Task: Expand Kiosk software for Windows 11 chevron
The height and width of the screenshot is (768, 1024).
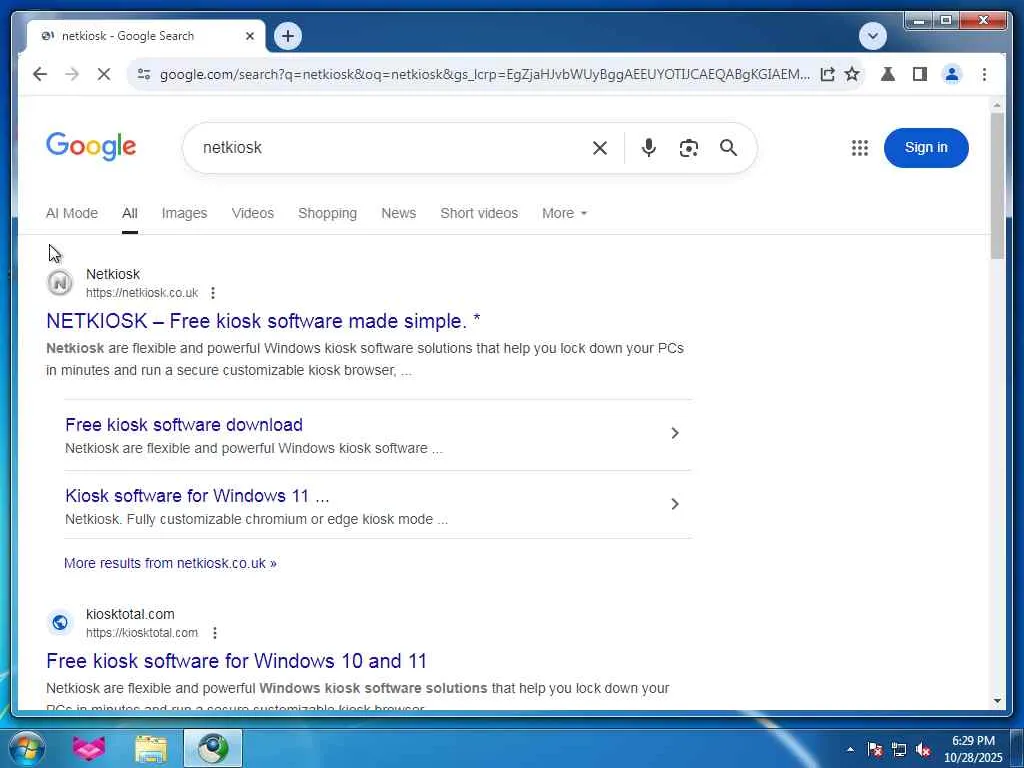Action: (675, 504)
